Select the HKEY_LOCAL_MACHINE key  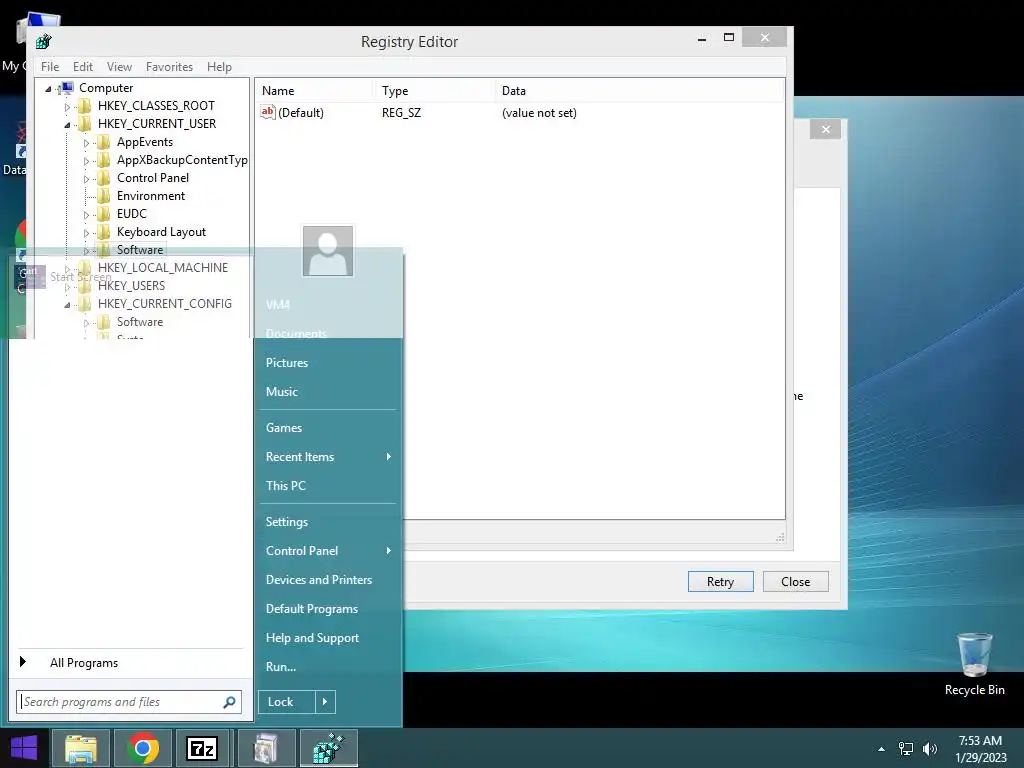163,268
